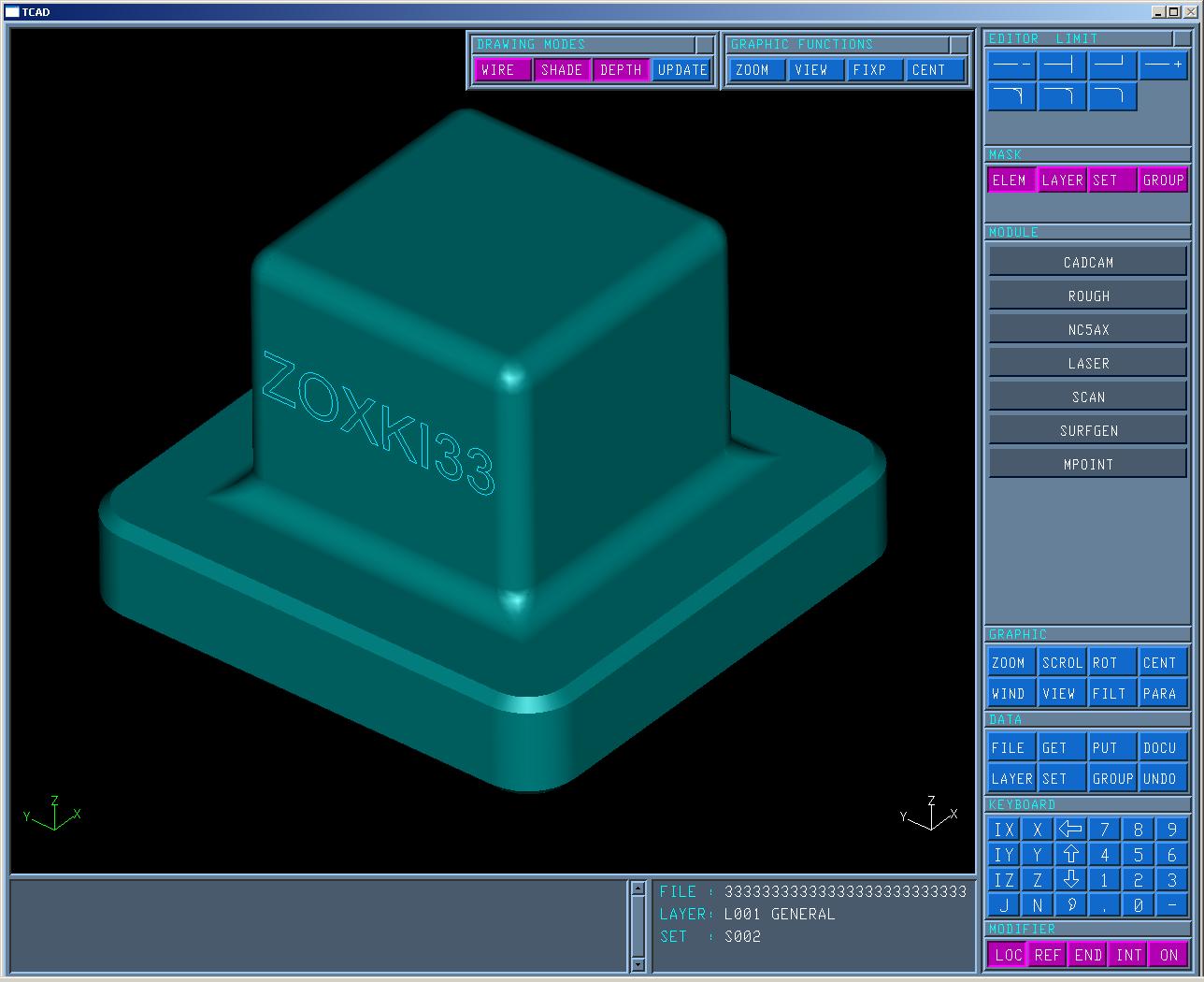This screenshot has height=982, width=1204.
Task: Click DOCU in Data panel
Action: point(1164,748)
